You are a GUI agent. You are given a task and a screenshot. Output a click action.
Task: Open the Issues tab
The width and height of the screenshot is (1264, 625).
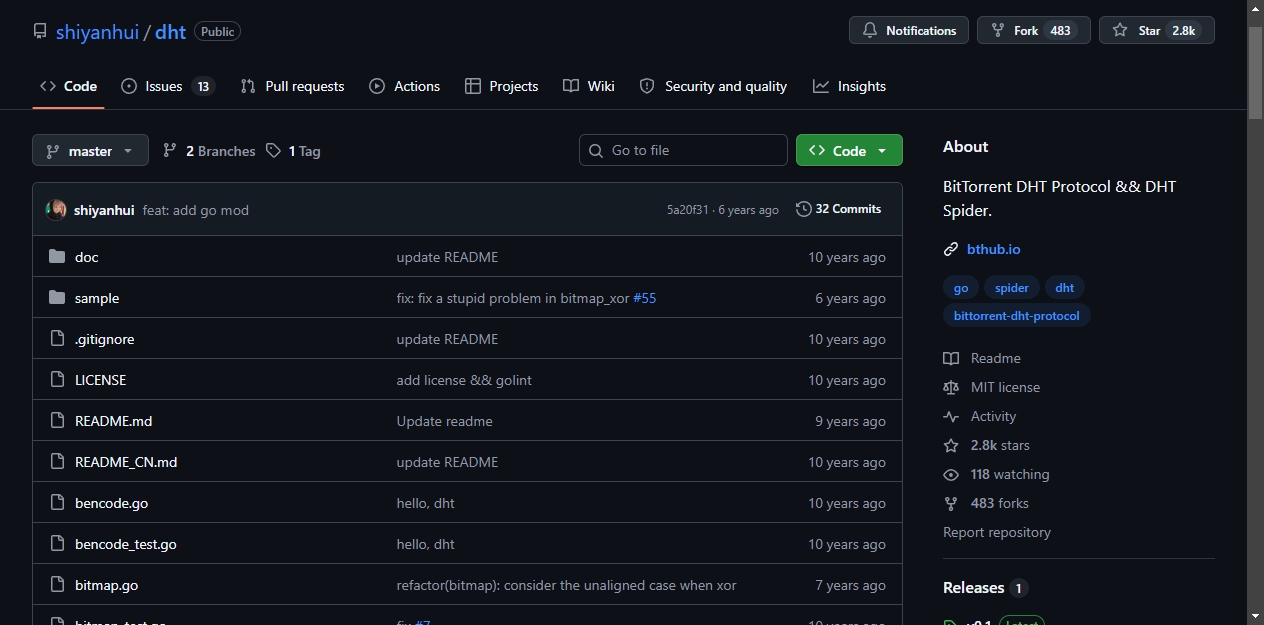(168, 86)
